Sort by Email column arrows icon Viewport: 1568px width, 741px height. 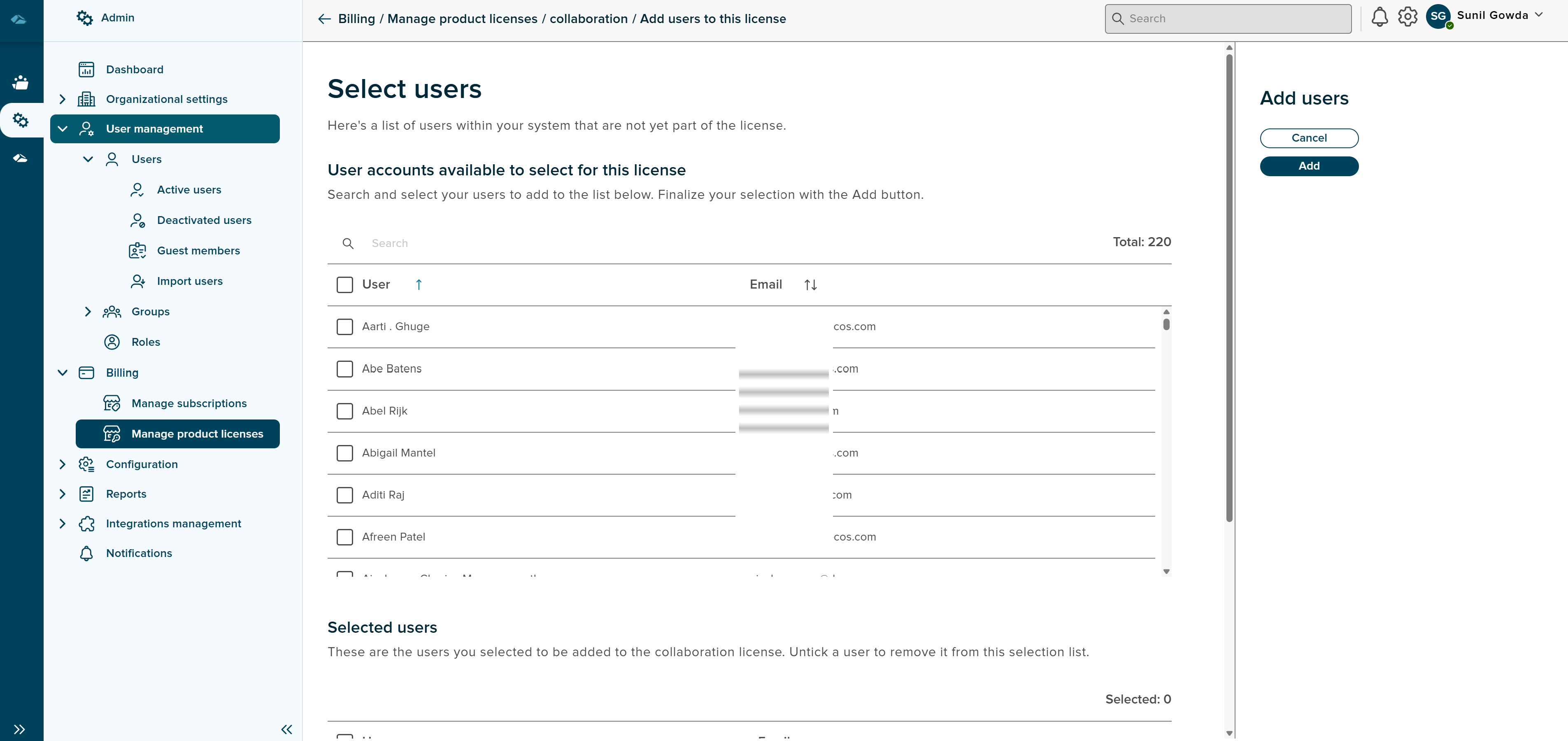pos(810,284)
